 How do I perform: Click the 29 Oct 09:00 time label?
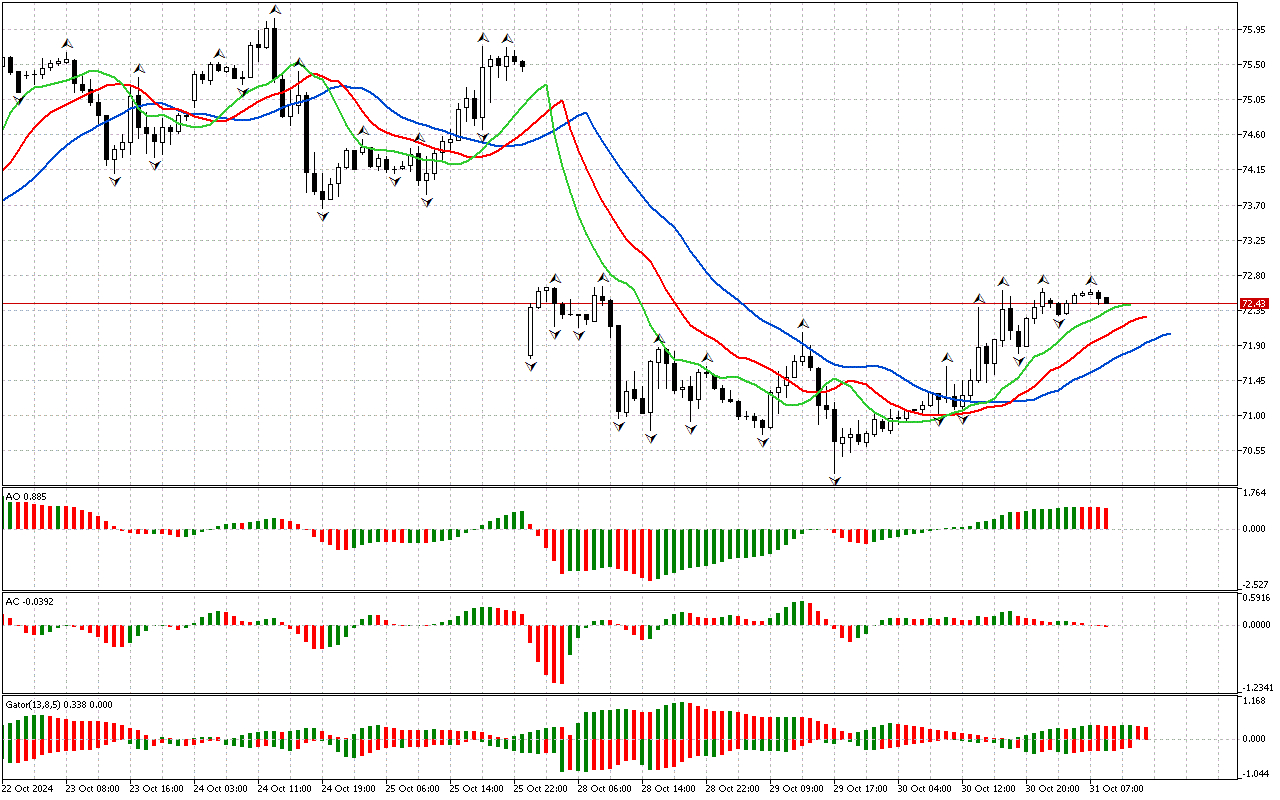[x=796, y=789]
